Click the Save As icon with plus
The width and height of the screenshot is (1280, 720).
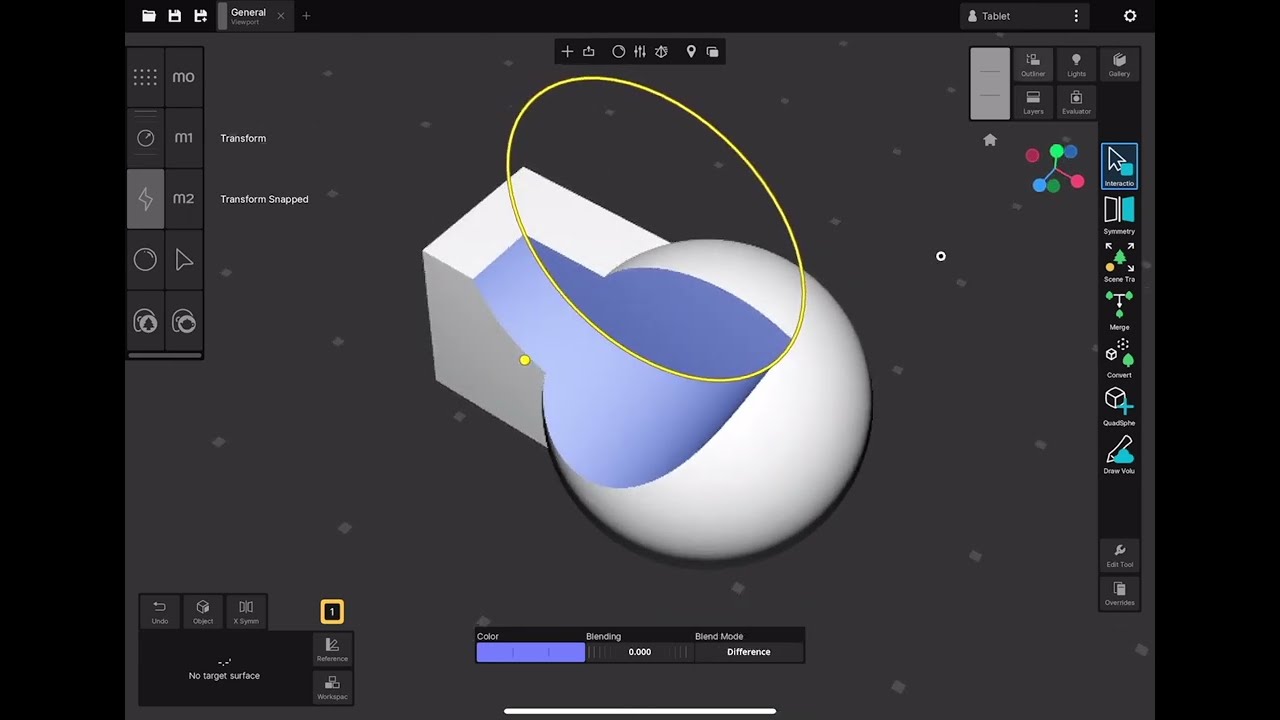coord(200,16)
